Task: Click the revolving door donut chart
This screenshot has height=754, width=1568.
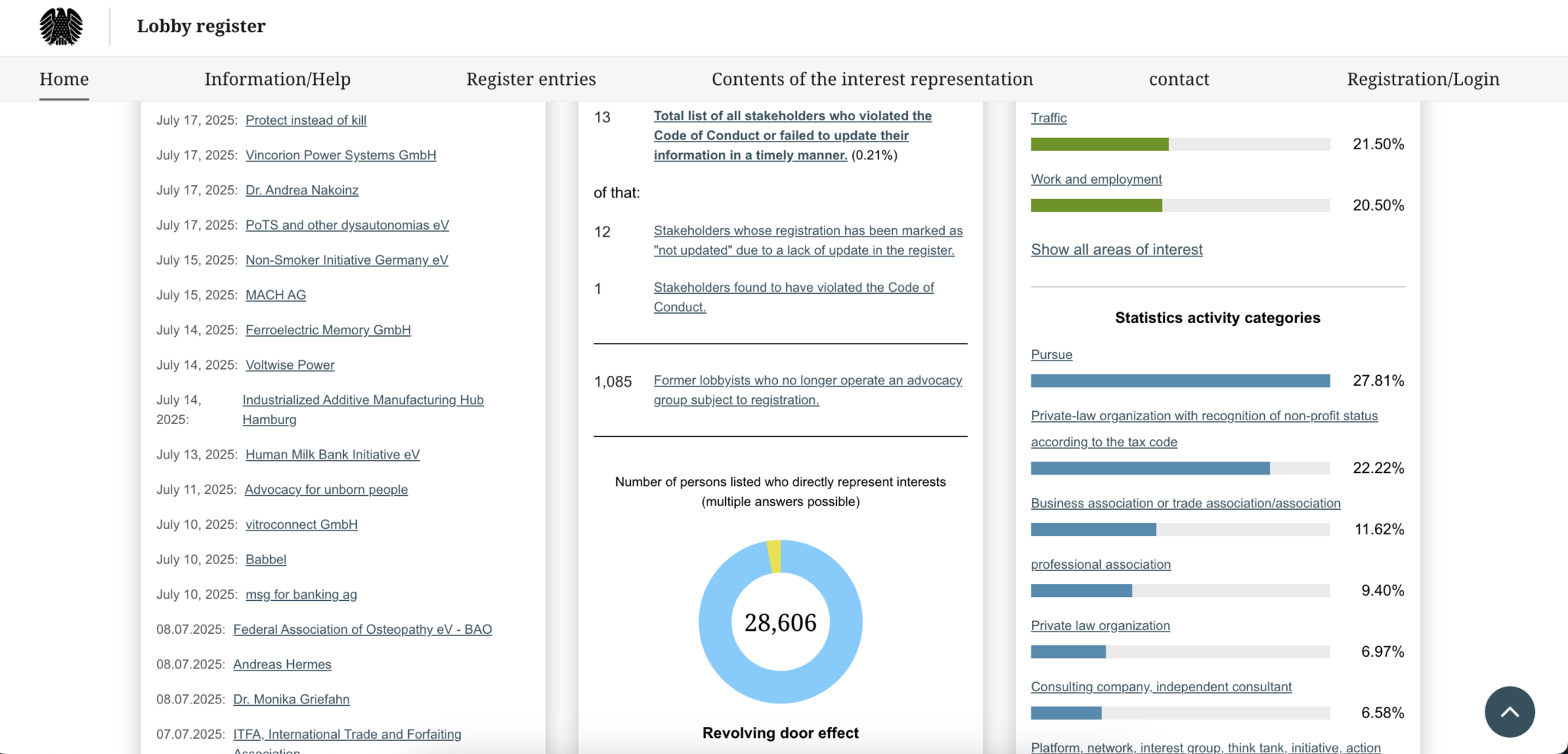Action: coord(780,622)
